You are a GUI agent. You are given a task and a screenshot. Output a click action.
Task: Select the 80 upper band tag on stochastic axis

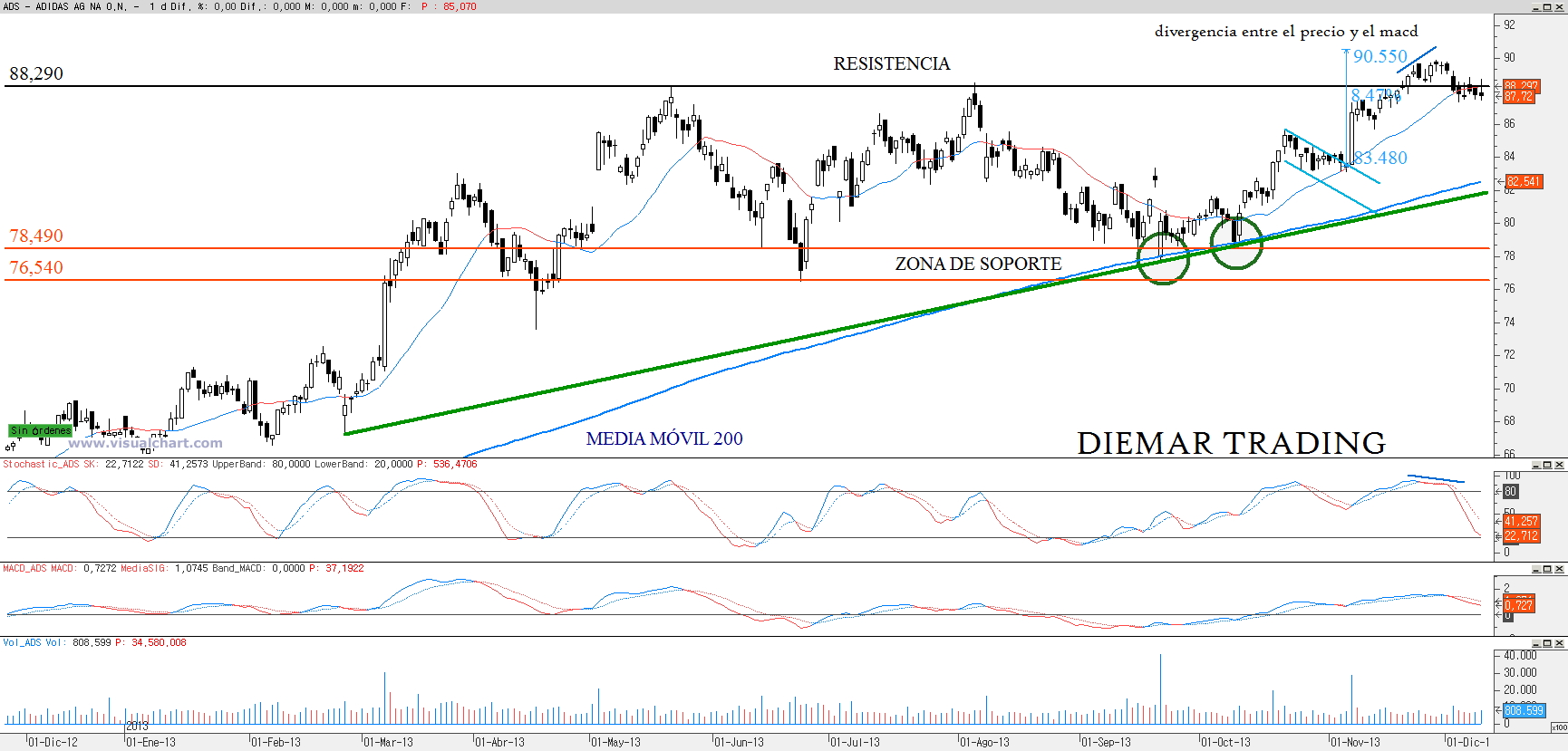point(1510,492)
